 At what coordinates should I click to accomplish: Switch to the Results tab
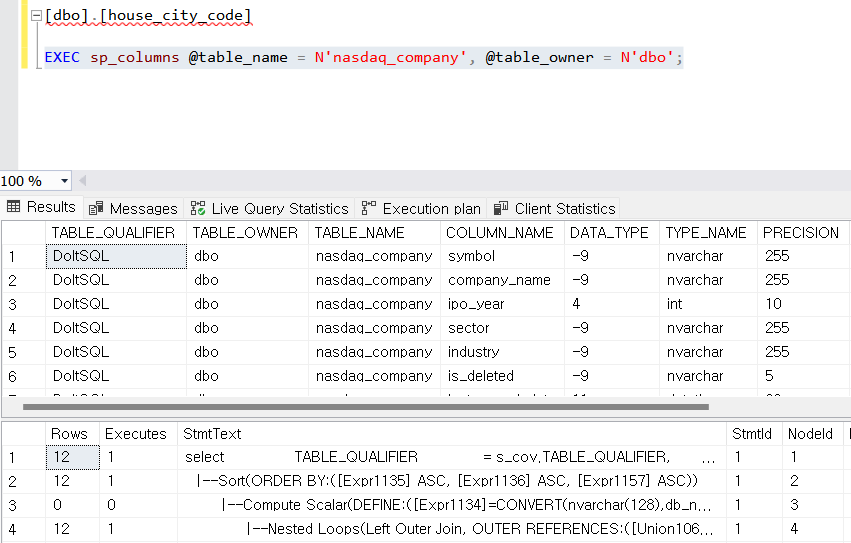(x=42, y=207)
